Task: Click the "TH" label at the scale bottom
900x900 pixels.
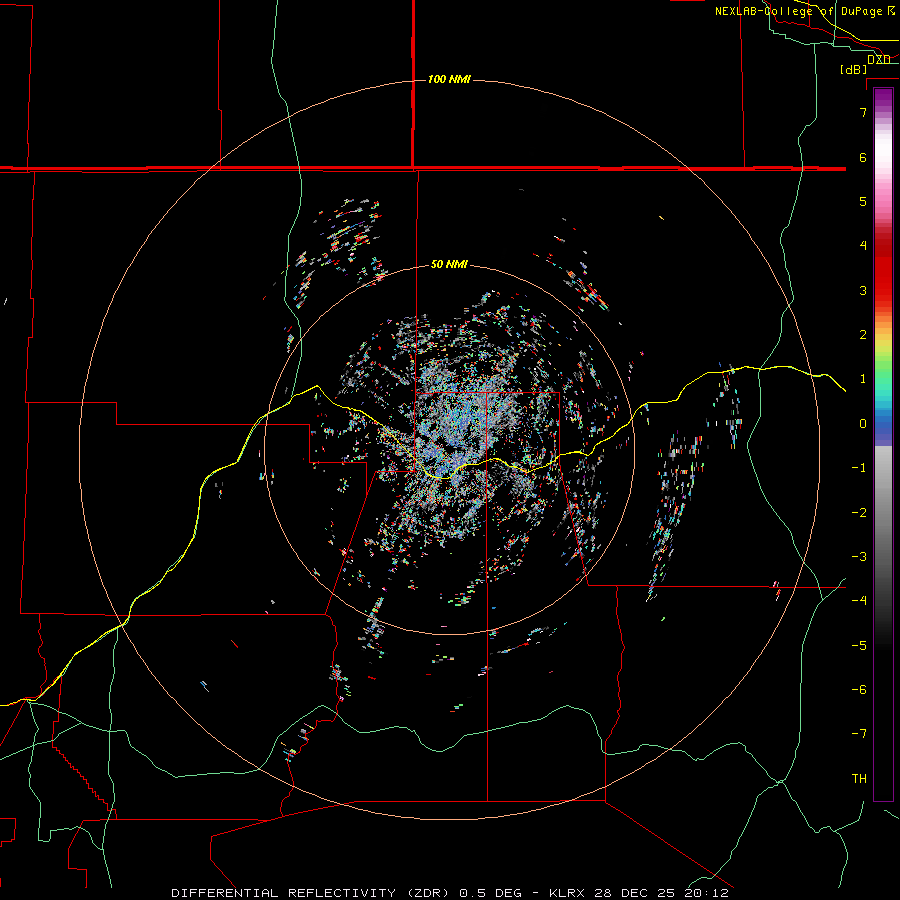Action: pos(859,779)
